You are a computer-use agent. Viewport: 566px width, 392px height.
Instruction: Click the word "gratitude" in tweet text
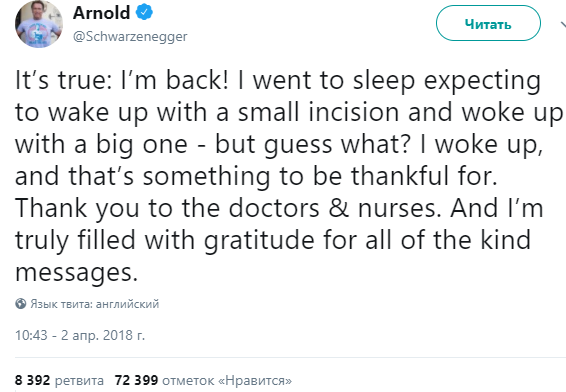(259, 241)
